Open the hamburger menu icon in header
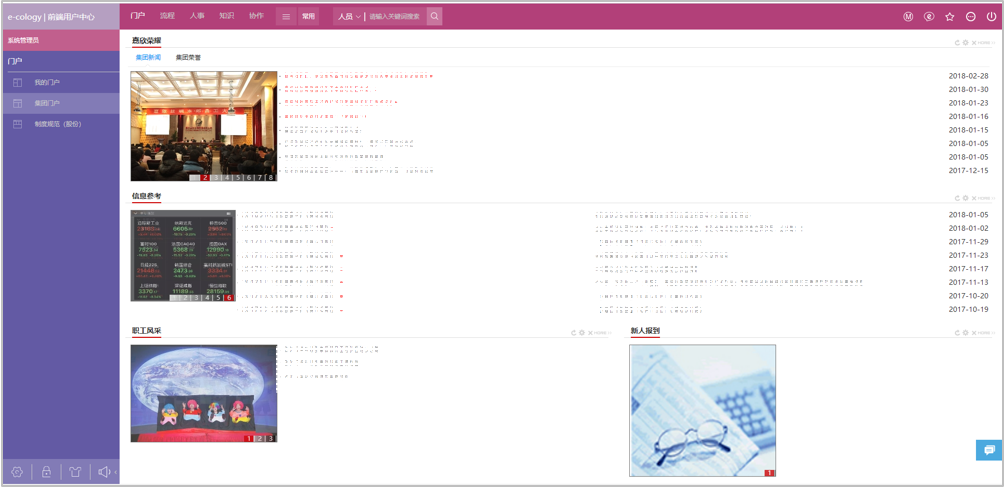Viewport: 1004px width, 488px height. pyautogui.click(x=286, y=17)
